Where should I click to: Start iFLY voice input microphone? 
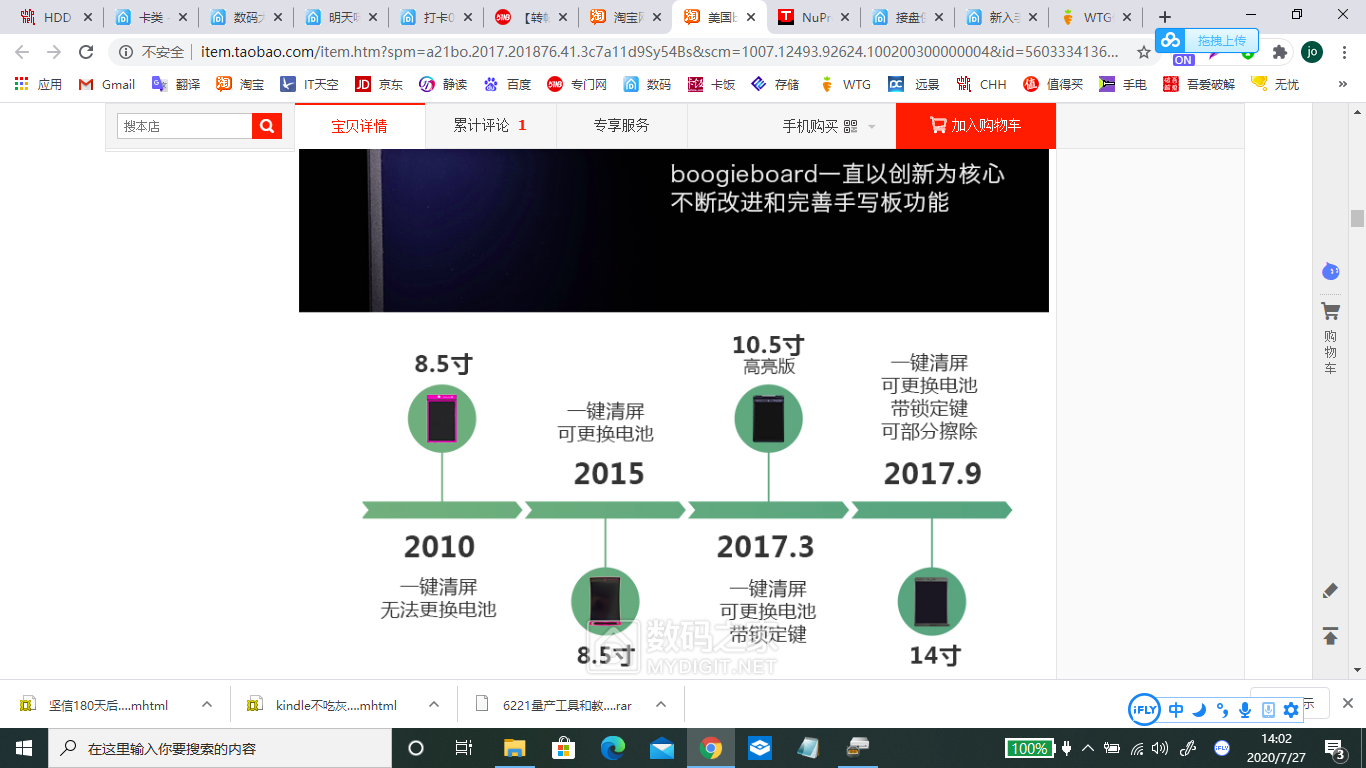(1245, 710)
